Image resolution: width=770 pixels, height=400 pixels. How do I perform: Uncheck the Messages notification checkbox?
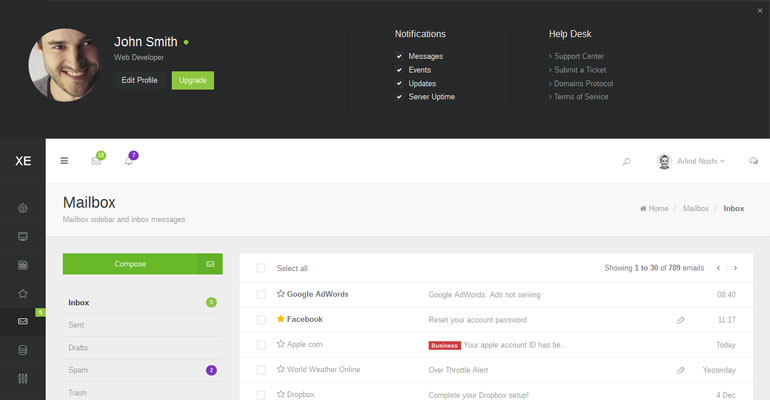tap(399, 57)
